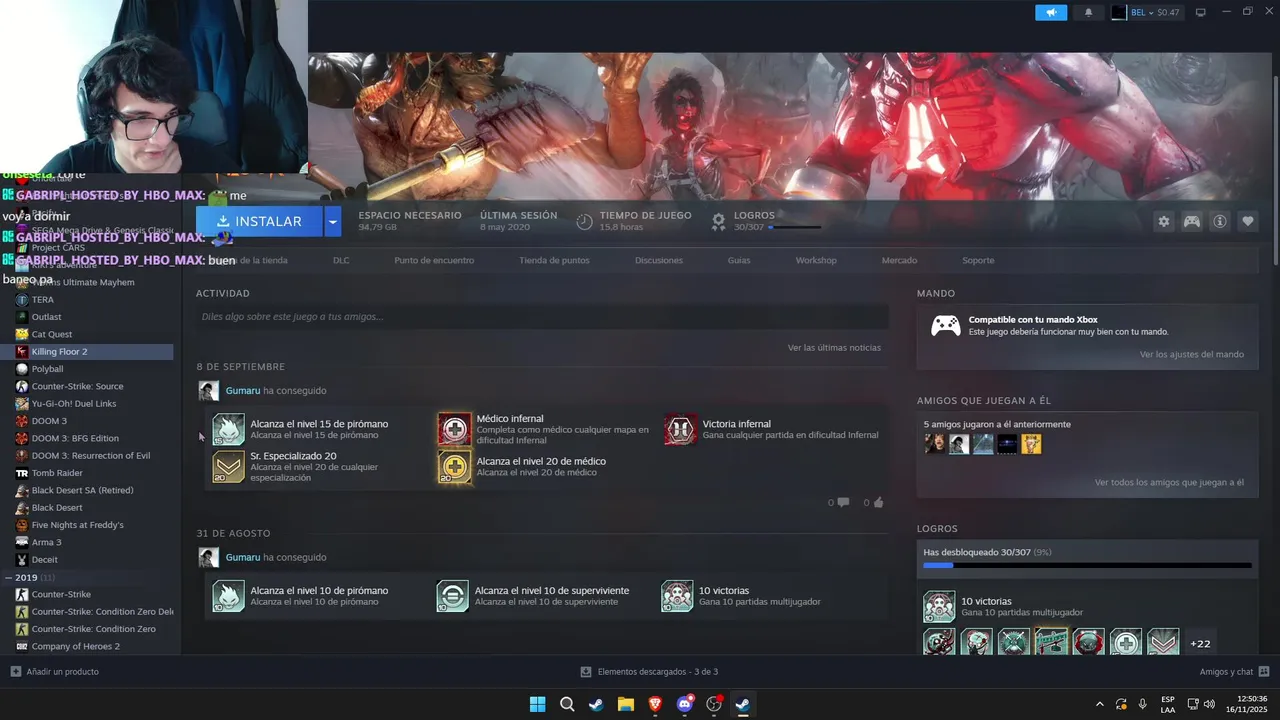Click Sr. Especializado 20 achievement icon

(x=228, y=466)
